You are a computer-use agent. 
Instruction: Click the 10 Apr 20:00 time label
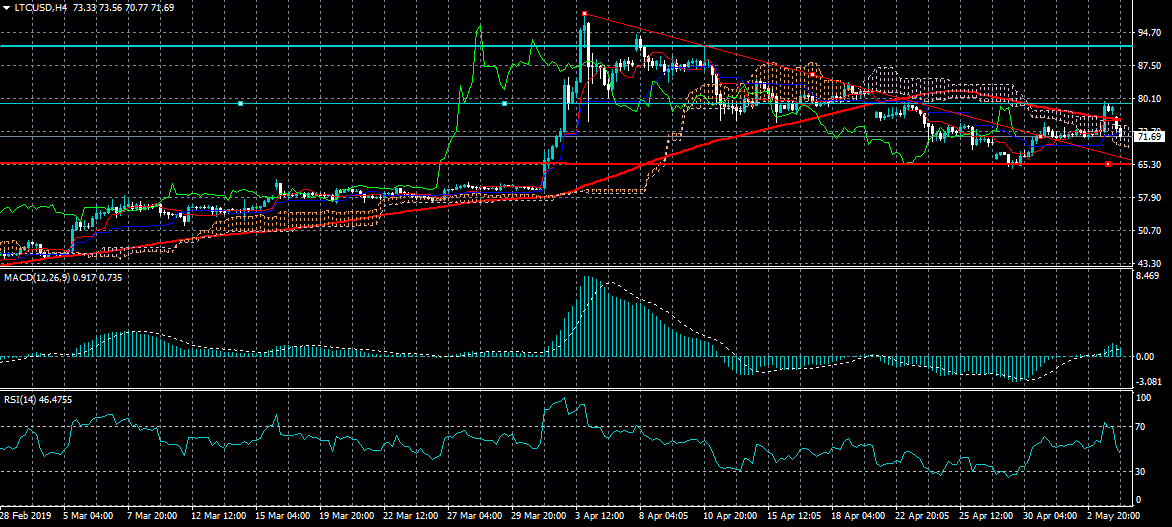730,517
